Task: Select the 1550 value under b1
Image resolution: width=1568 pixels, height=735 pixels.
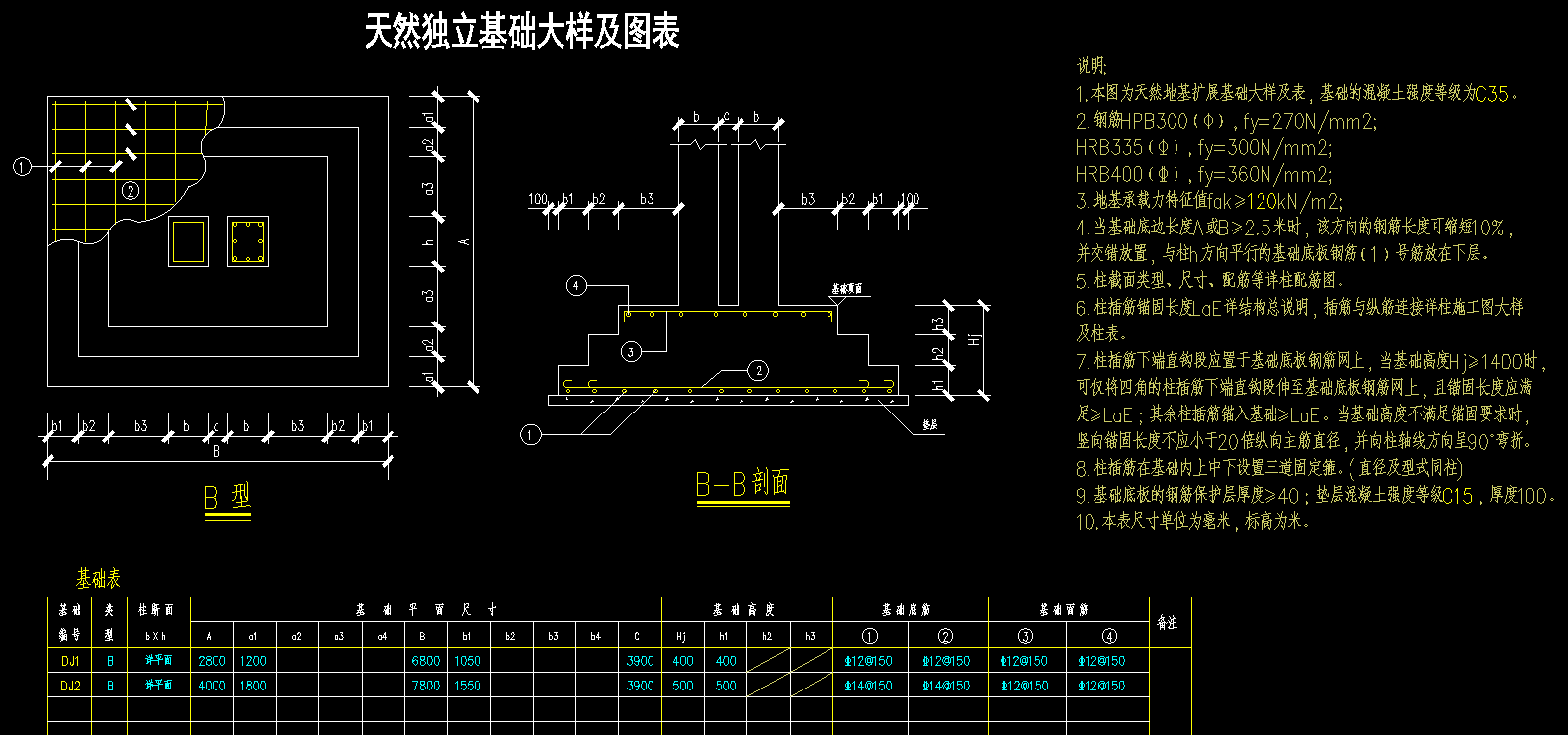Action: [467, 686]
